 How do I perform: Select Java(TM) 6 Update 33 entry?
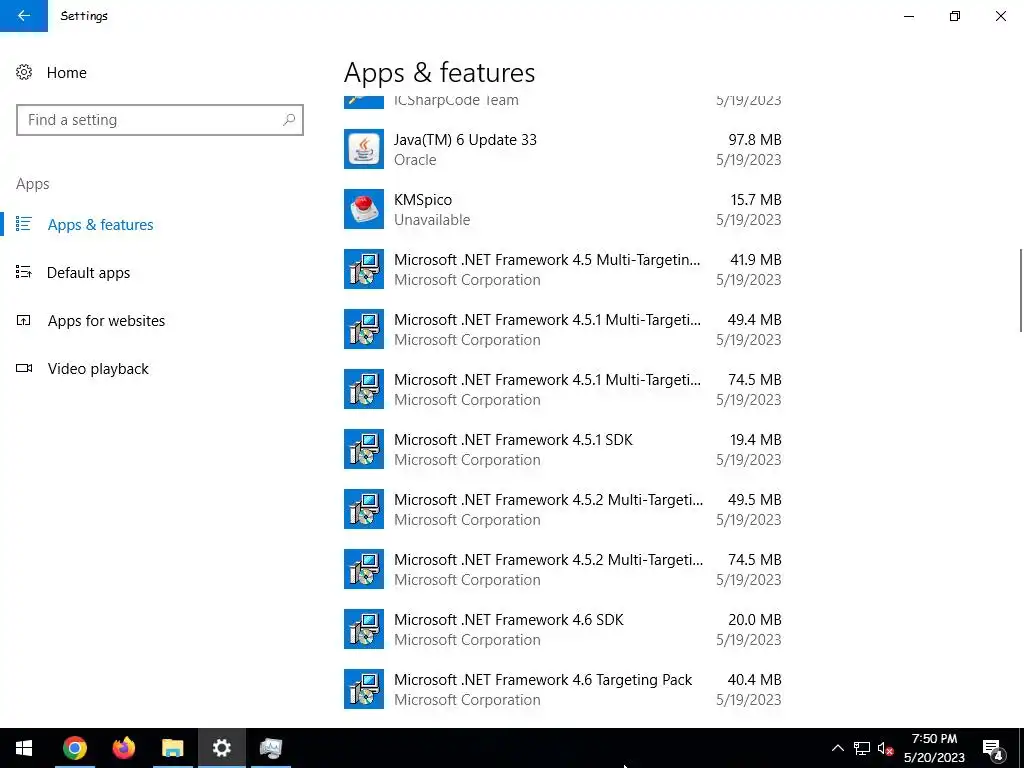click(x=563, y=149)
